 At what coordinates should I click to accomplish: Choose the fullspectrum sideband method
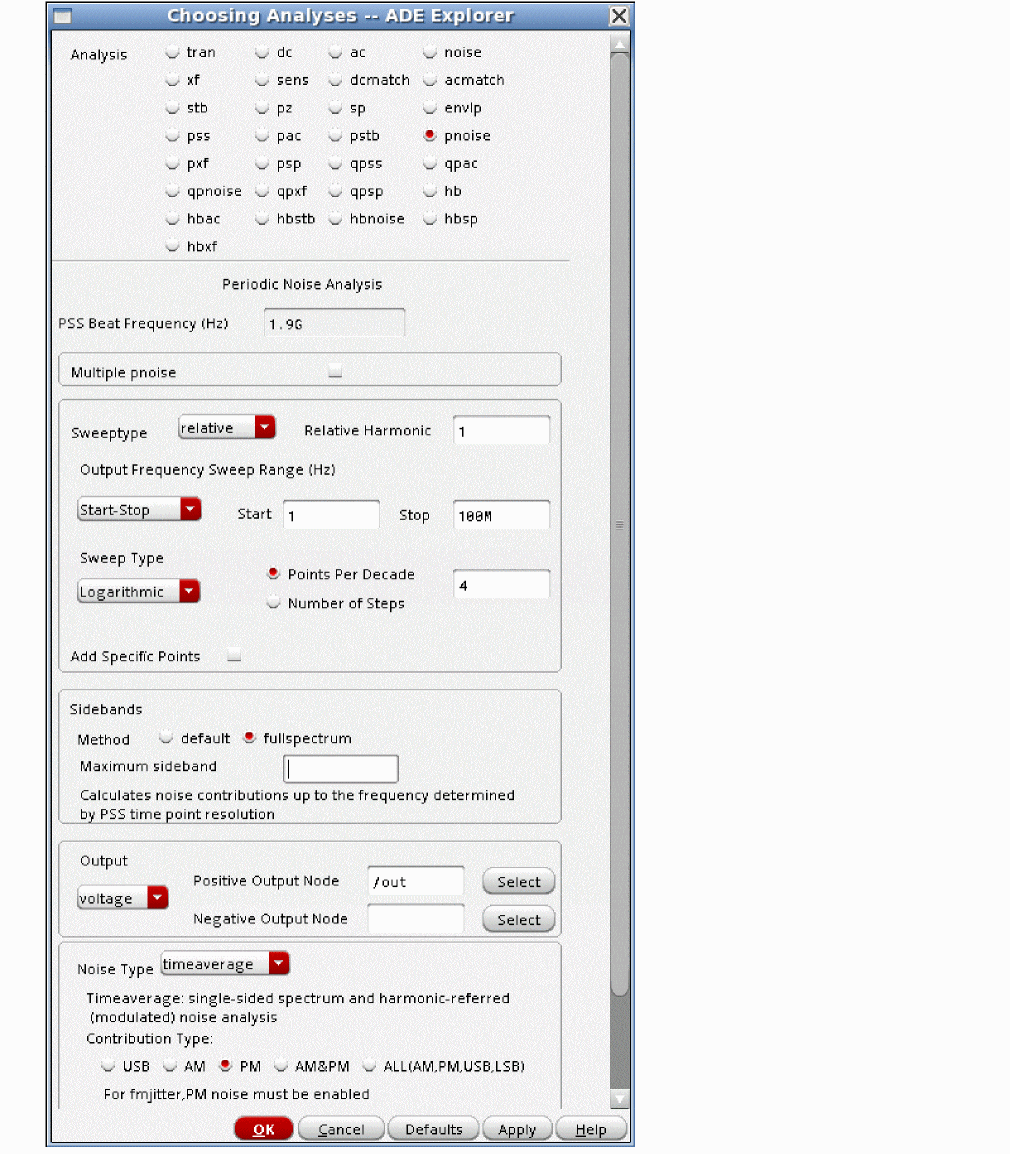click(250, 737)
